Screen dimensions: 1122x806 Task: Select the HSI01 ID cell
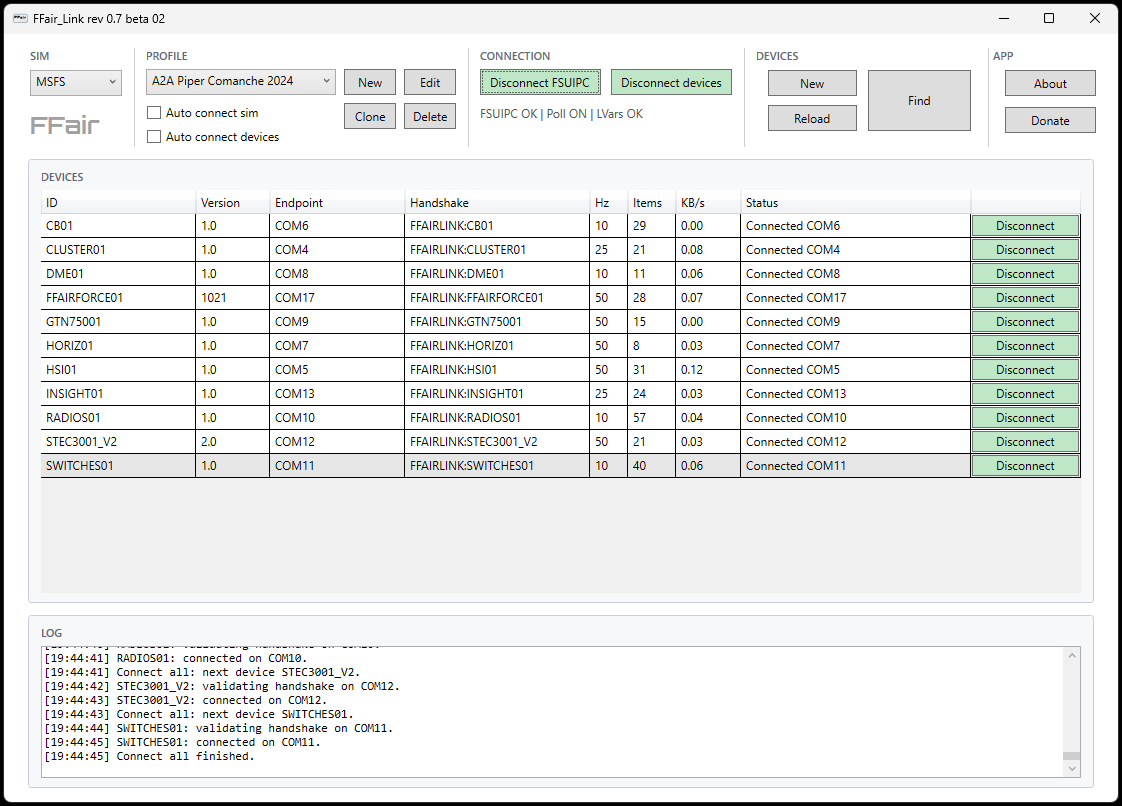(x=118, y=369)
